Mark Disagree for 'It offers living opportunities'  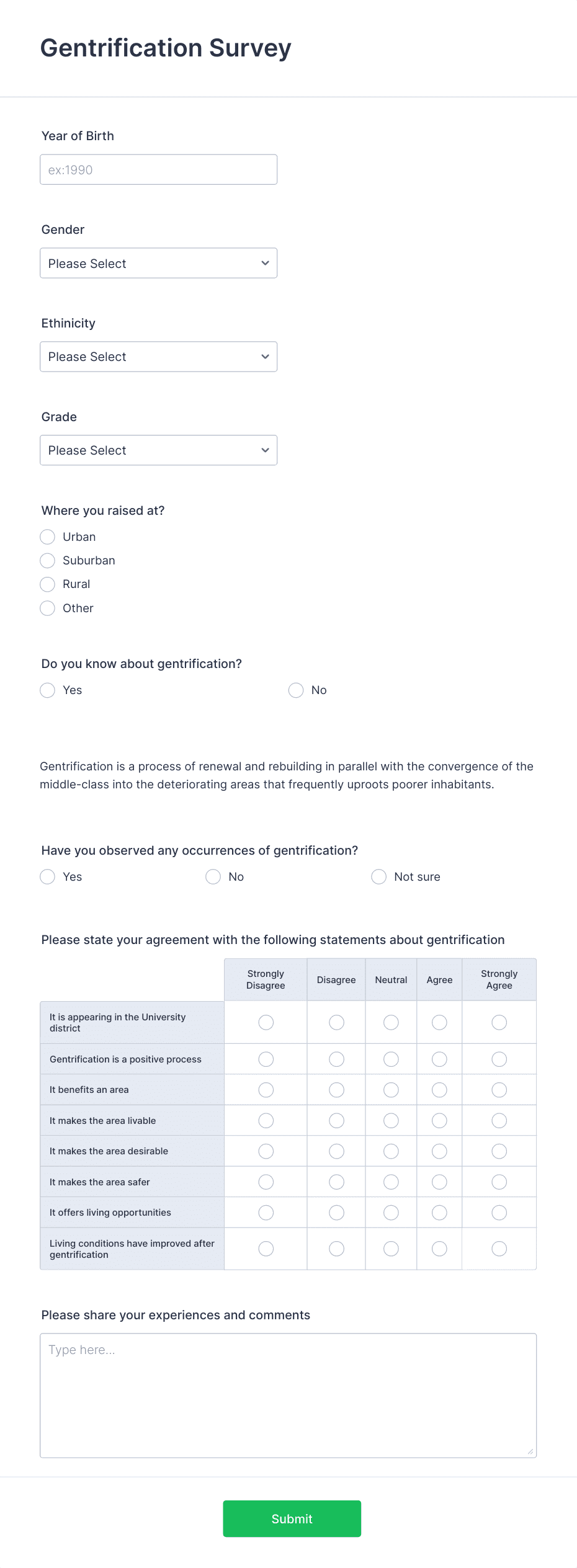(337, 1213)
